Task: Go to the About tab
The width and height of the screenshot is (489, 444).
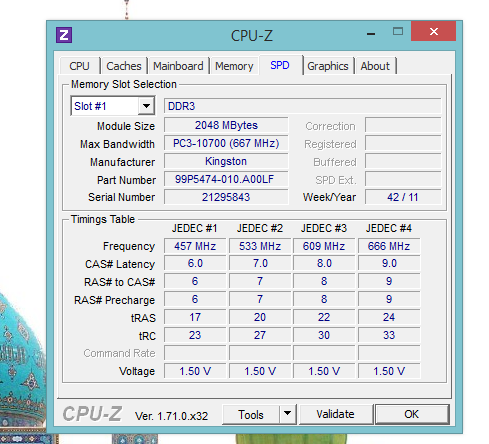Action: (x=375, y=66)
